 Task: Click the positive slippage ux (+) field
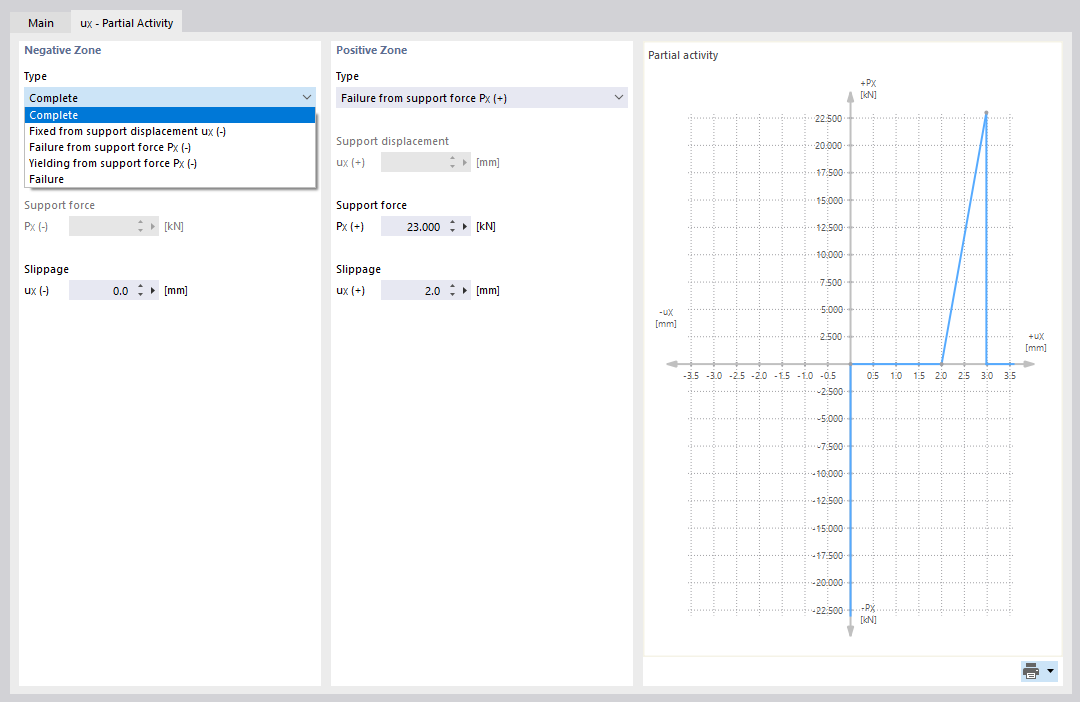click(x=413, y=291)
